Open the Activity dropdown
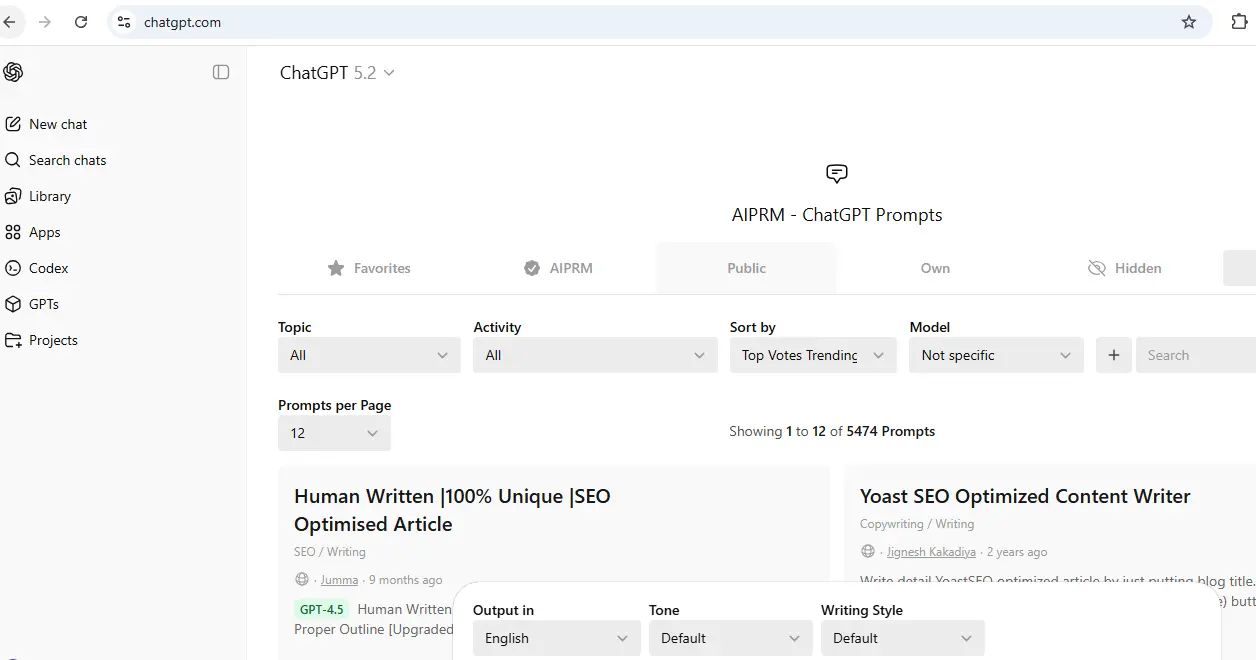 pos(595,355)
